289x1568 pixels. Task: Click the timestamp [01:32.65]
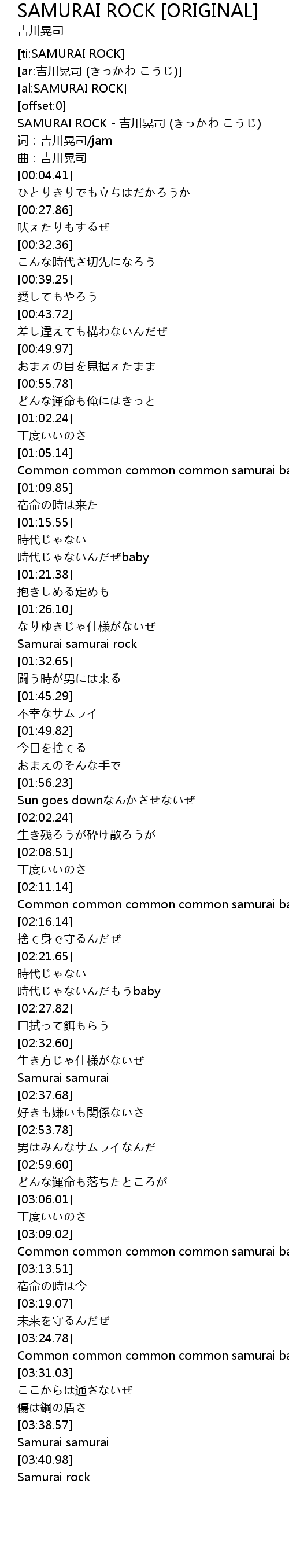click(x=45, y=661)
